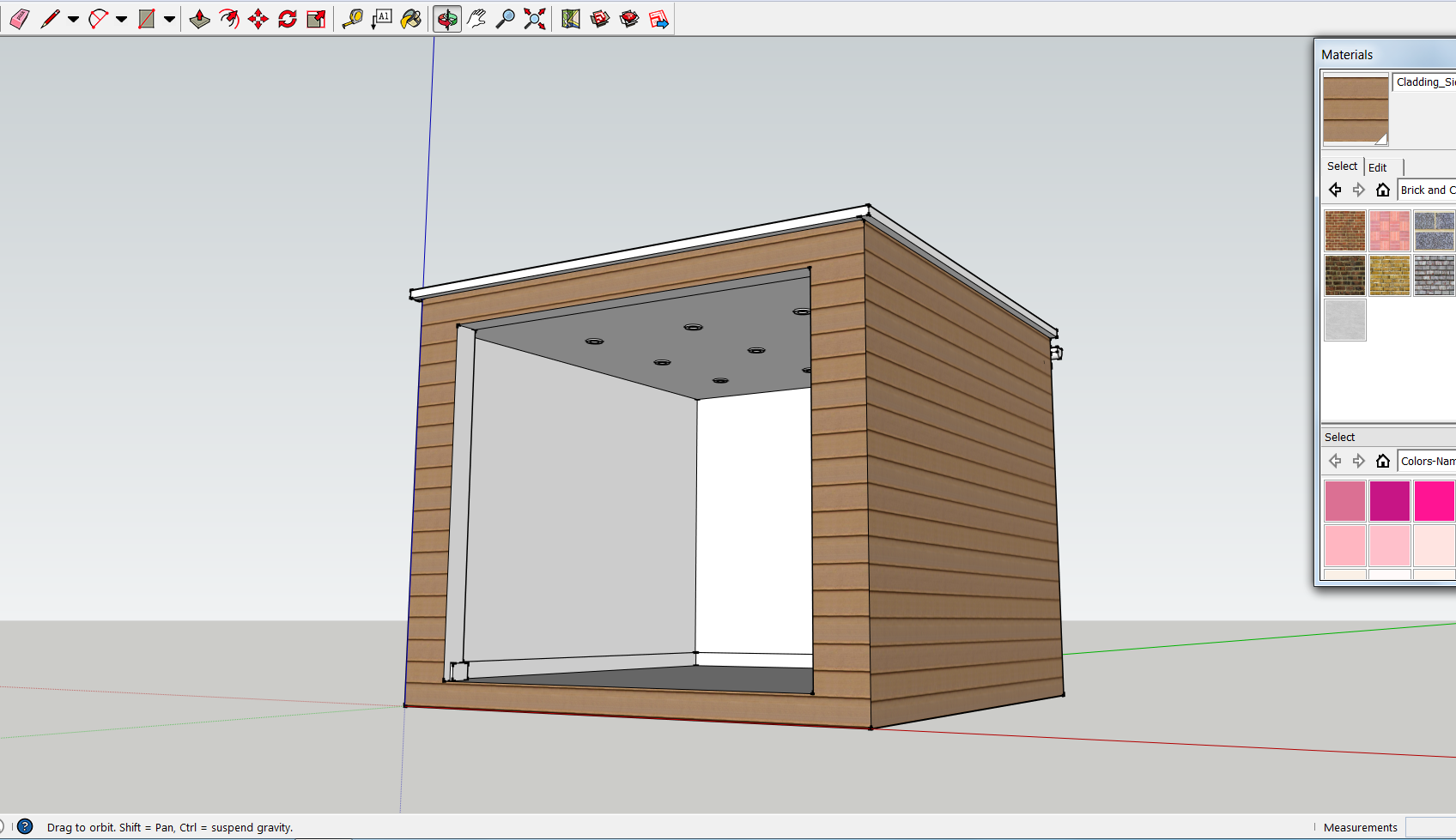Pick the Push/Pull tool
The width and height of the screenshot is (1456, 840).
[x=199, y=19]
